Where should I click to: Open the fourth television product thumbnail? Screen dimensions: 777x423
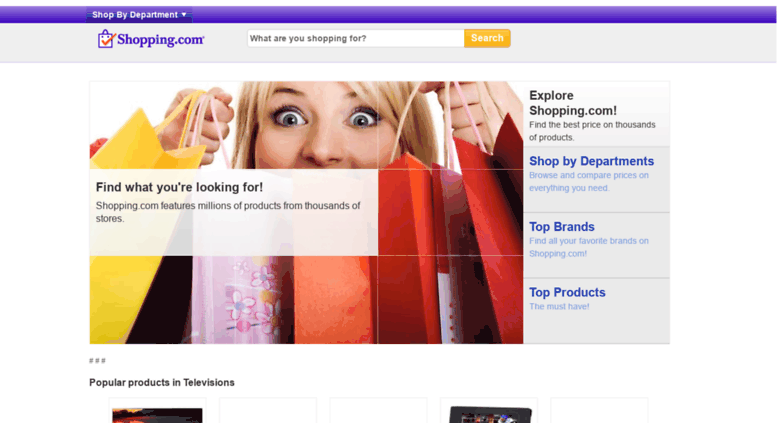(x=489, y=411)
